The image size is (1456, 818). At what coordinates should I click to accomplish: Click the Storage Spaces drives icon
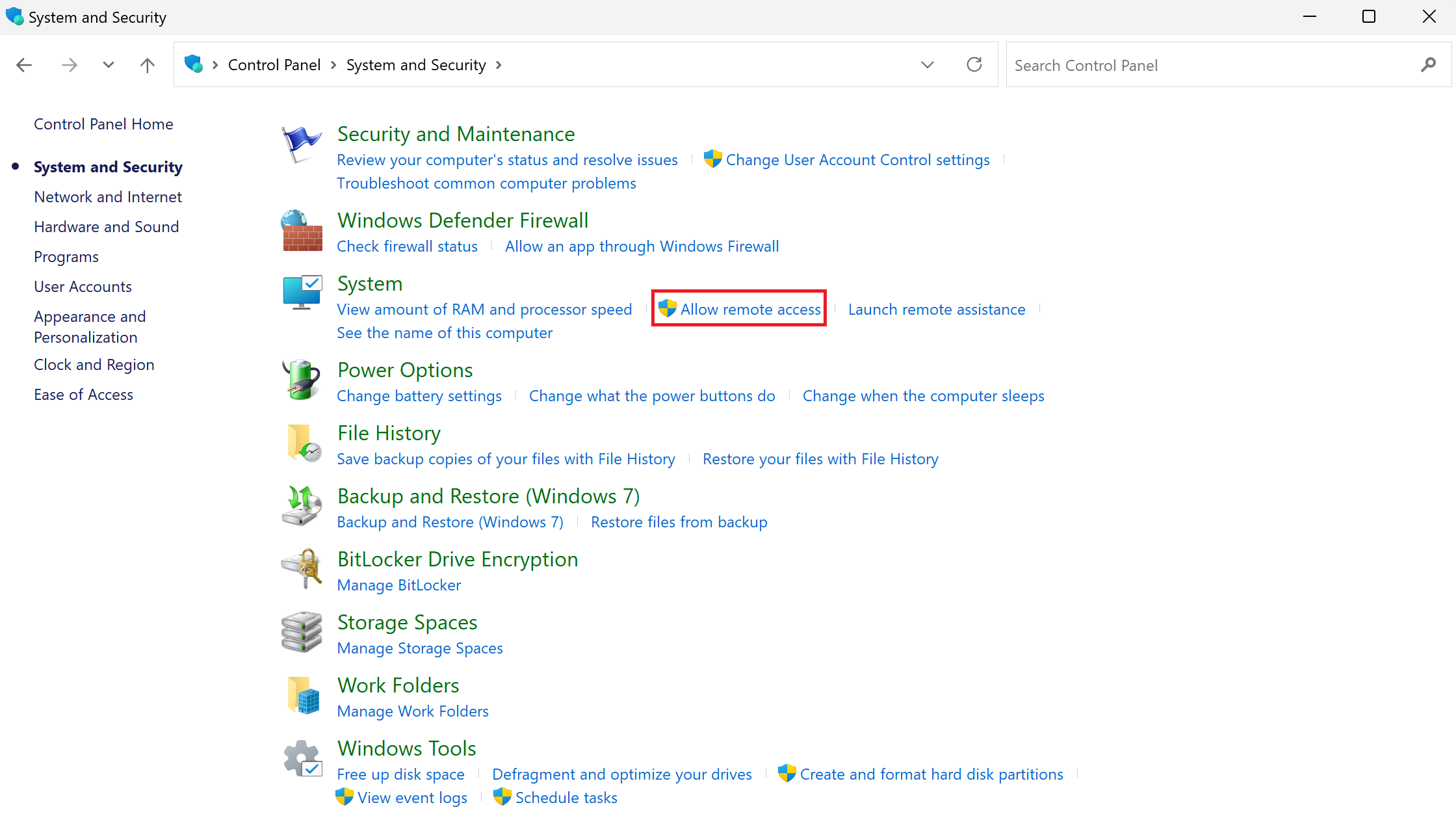pyautogui.click(x=302, y=632)
